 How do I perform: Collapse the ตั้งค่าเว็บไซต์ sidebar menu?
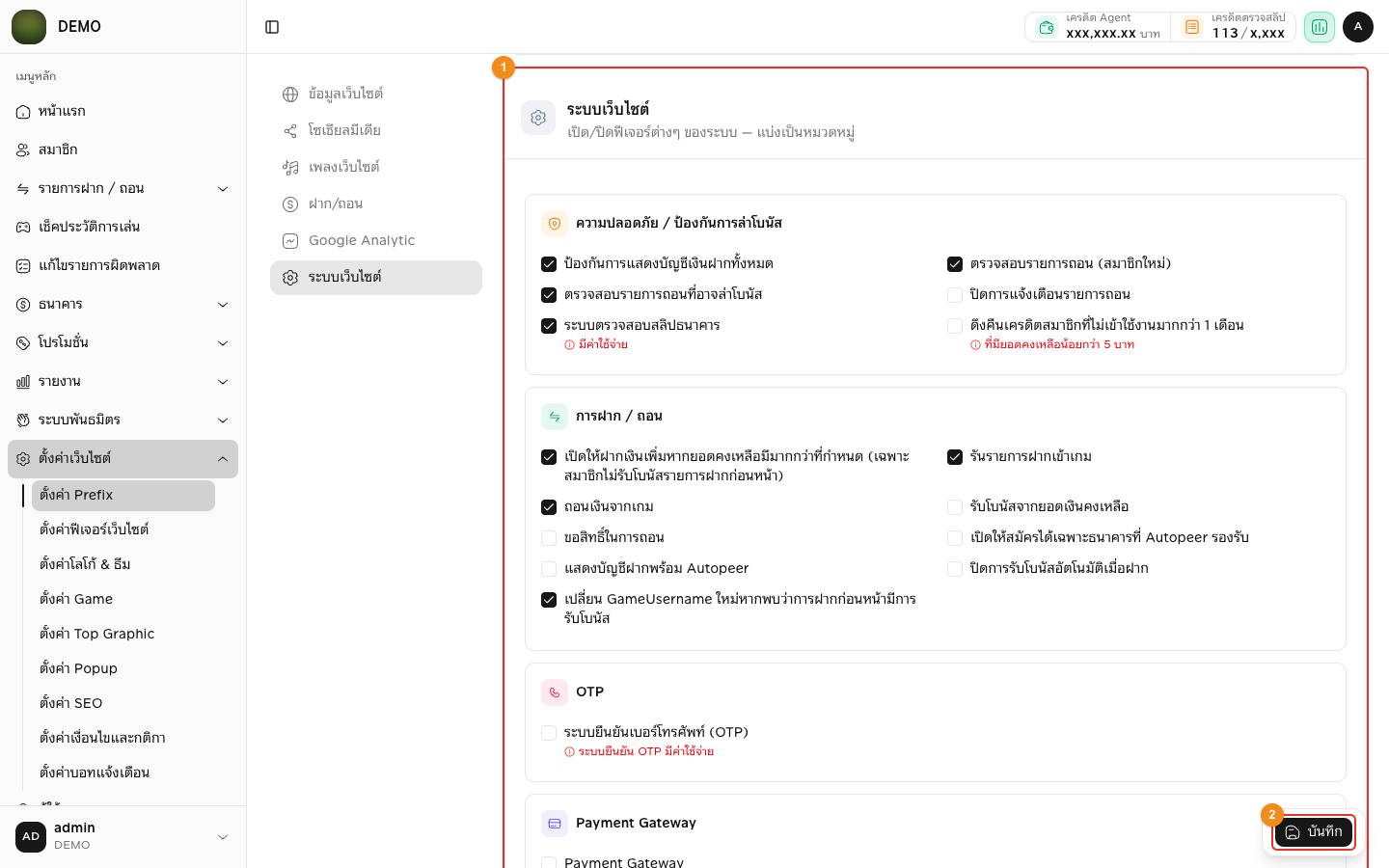point(123,459)
